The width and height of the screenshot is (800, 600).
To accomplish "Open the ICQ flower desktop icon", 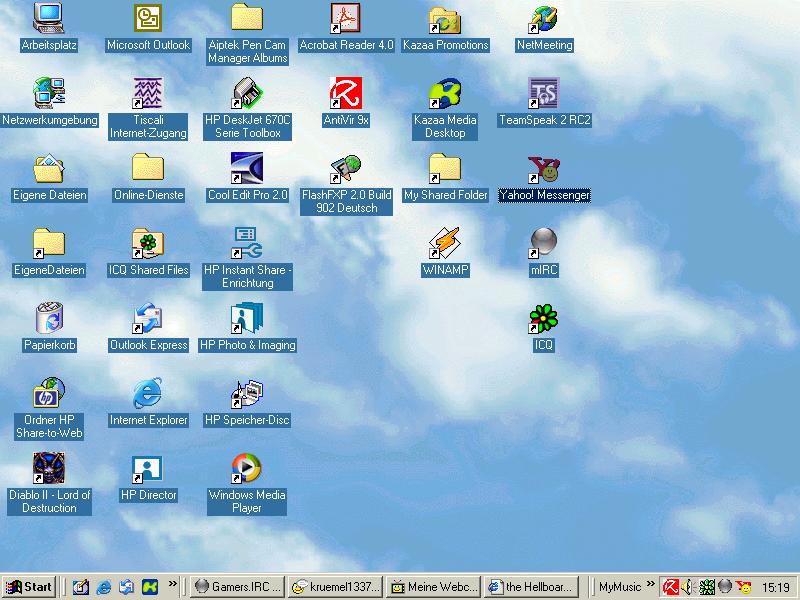I will (x=543, y=319).
